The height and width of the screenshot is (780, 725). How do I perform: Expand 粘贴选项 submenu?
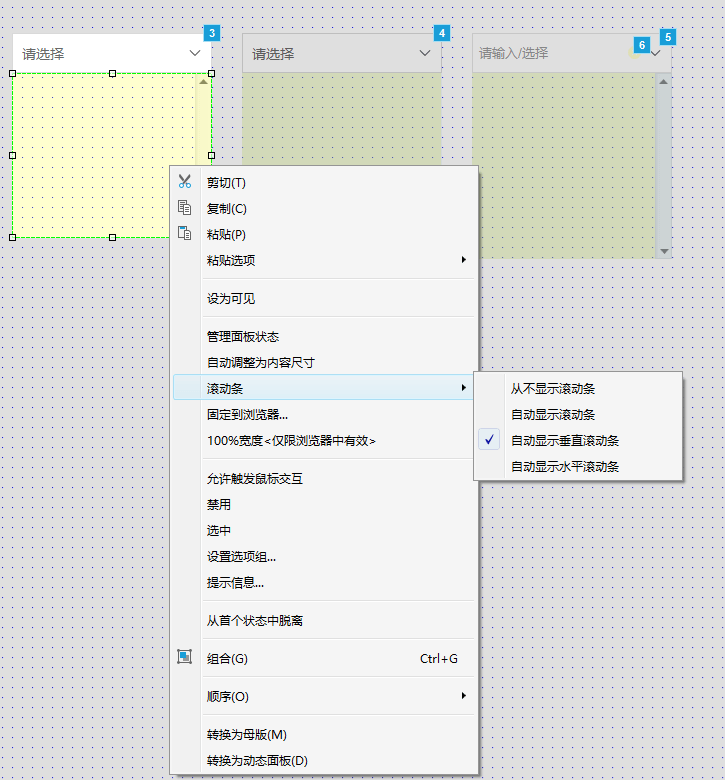[324, 260]
